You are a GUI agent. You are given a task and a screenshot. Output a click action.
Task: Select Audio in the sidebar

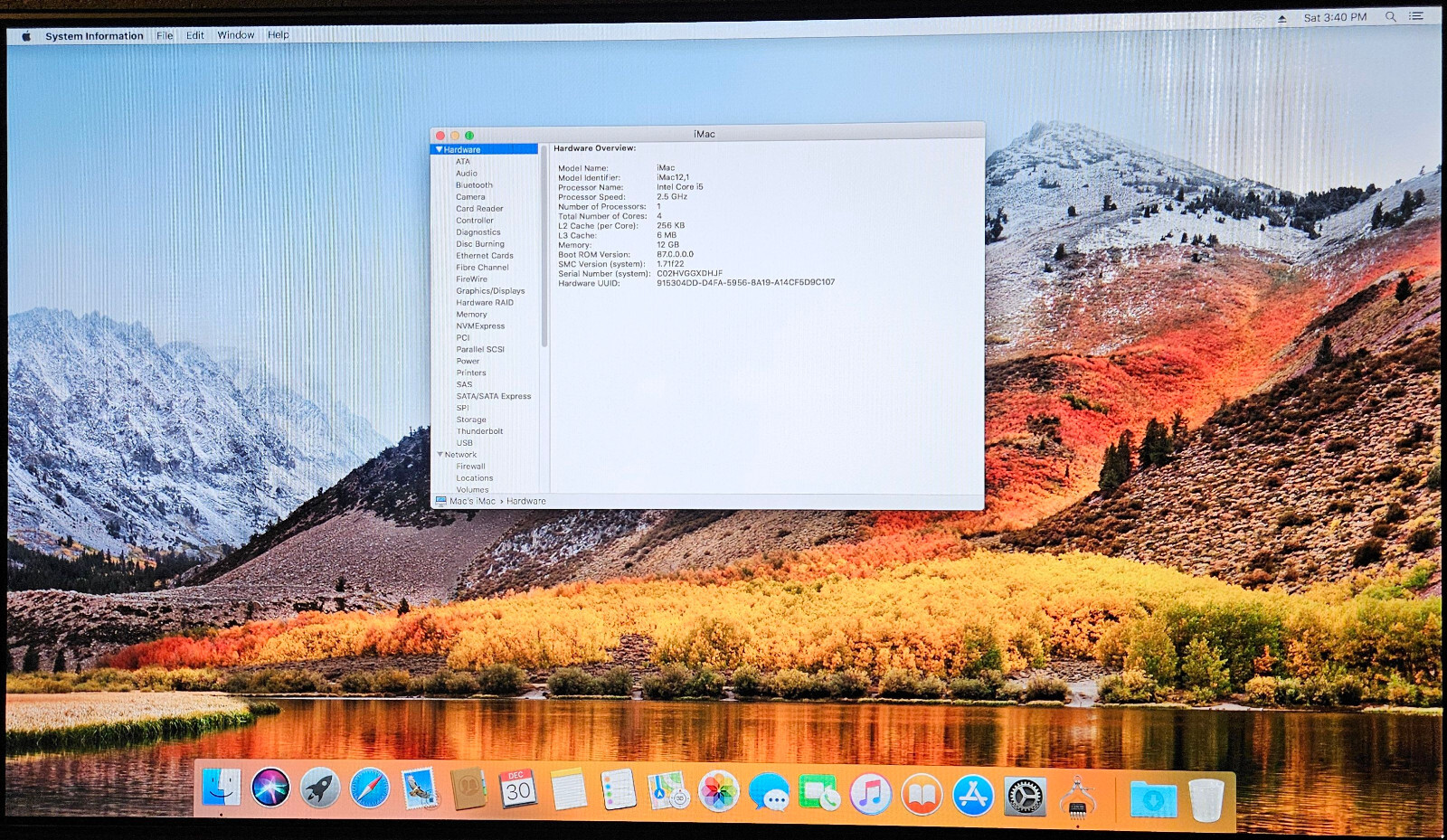467,174
